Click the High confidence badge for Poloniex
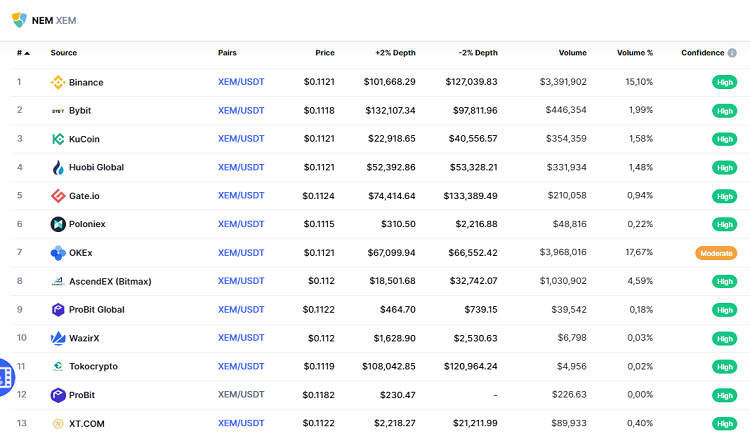Screen dimensions: 750x436 pyautogui.click(x=725, y=224)
